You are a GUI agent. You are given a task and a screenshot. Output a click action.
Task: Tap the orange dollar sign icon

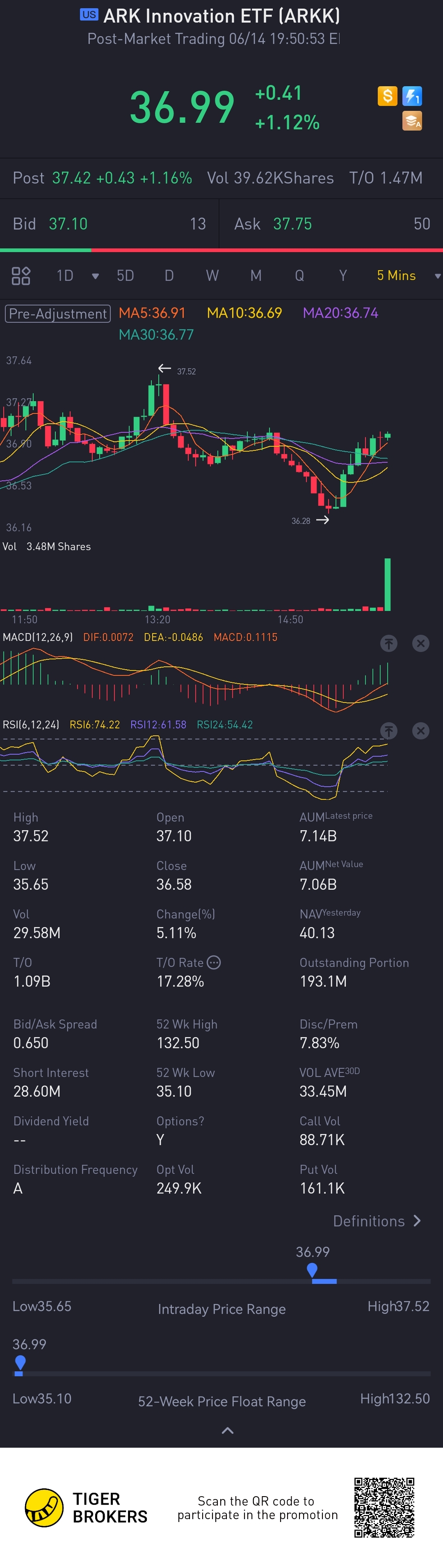coord(387,96)
